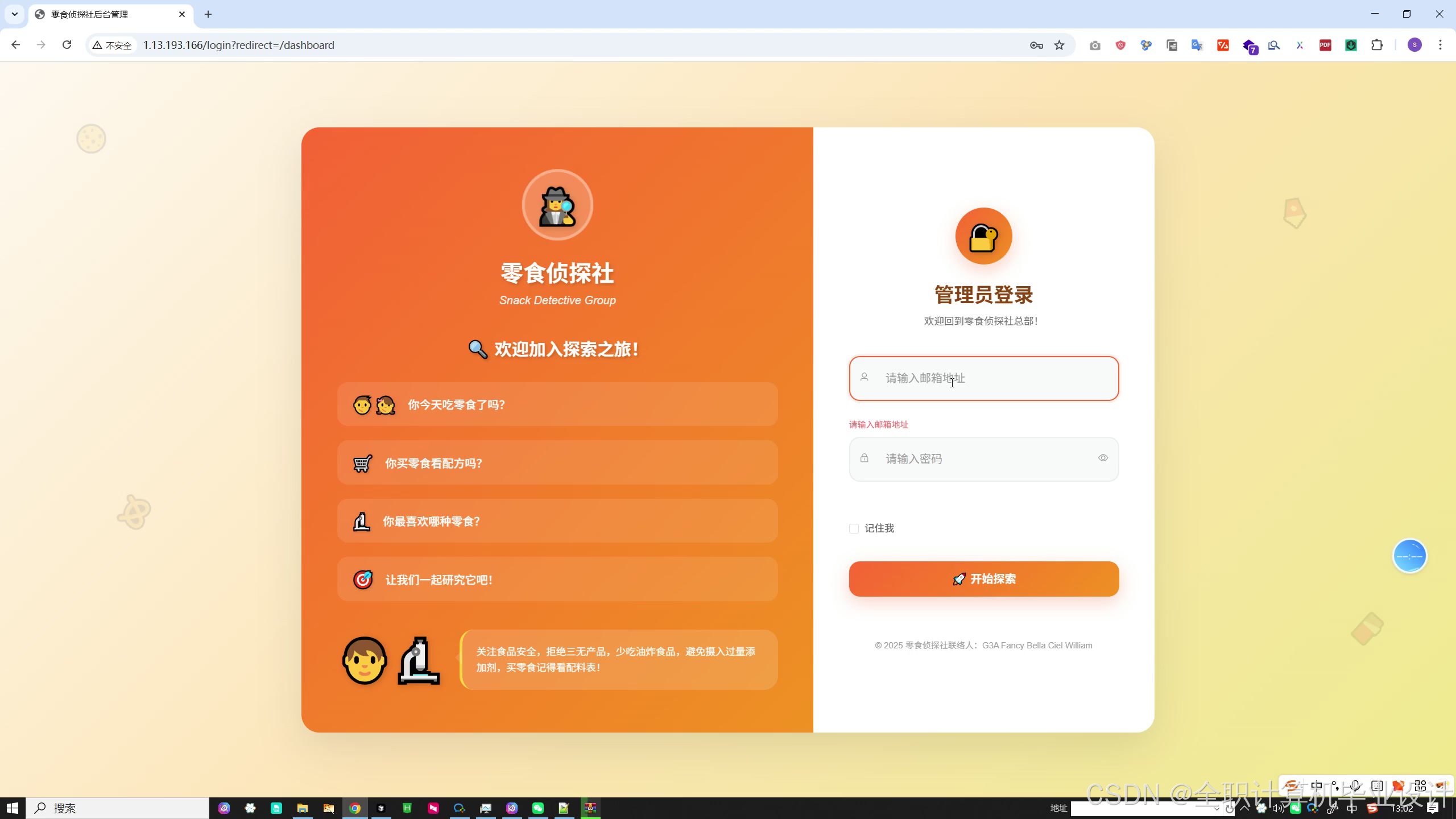This screenshot has height=819, width=1456.
Task: Check the 记住我 checkbox
Action: click(854, 528)
